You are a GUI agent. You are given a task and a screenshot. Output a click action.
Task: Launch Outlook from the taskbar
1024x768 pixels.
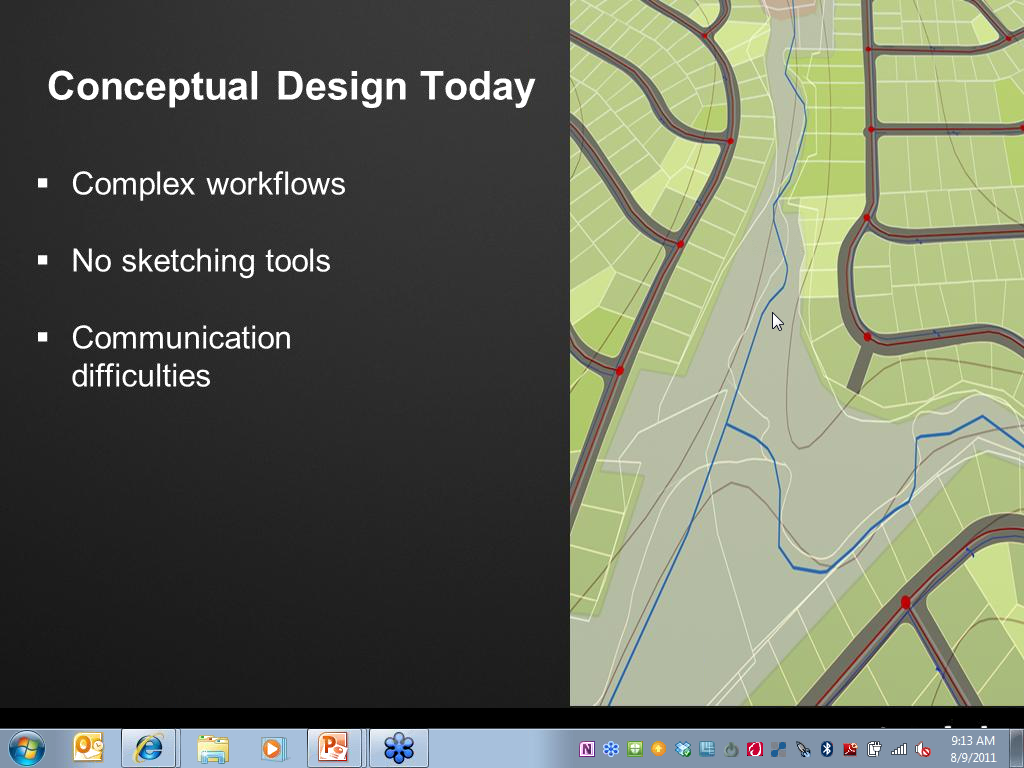pyautogui.click(x=88, y=748)
